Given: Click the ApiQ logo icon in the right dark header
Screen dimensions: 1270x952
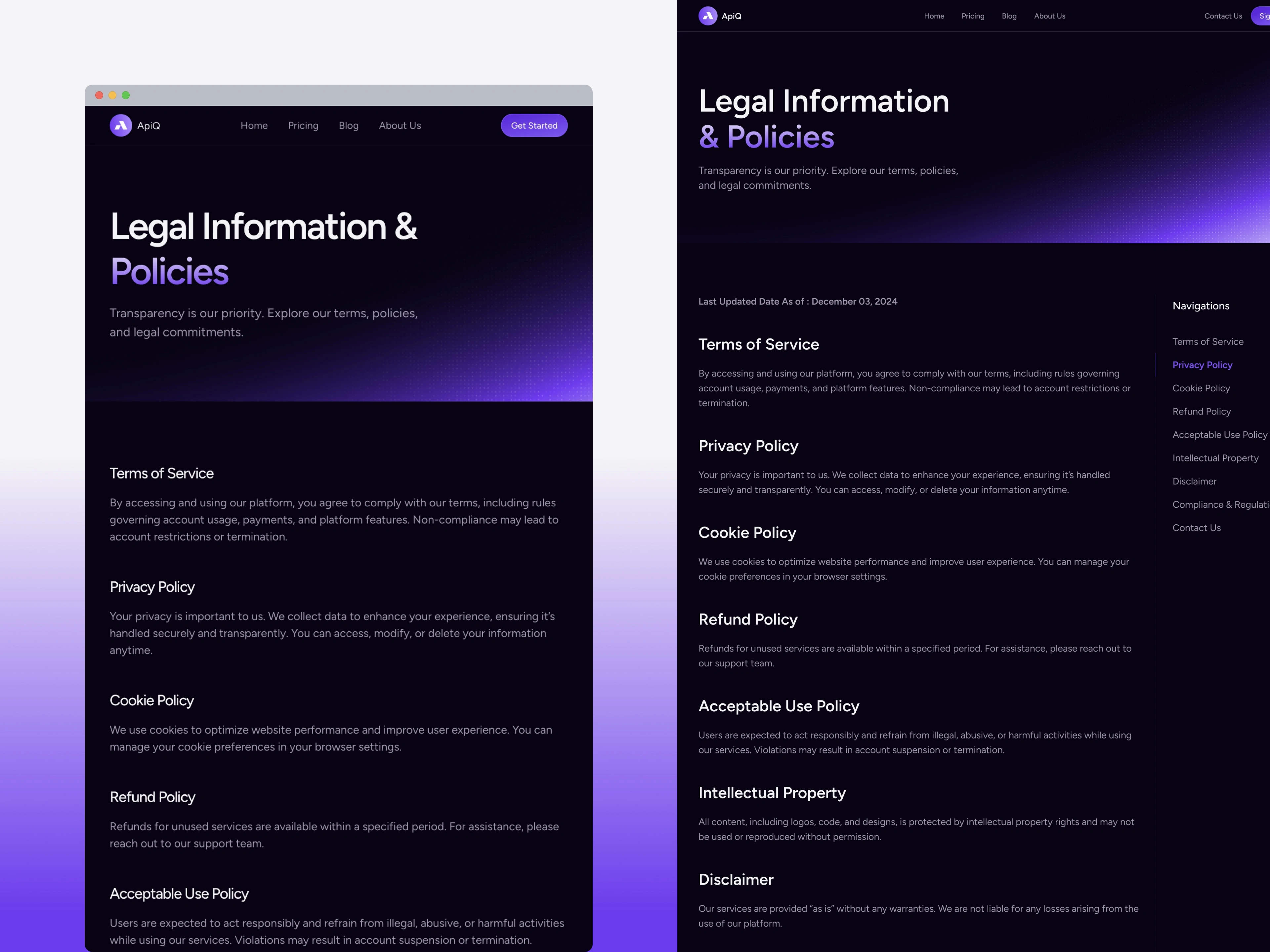Looking at the screenshot, I should (x=707, y=16).
